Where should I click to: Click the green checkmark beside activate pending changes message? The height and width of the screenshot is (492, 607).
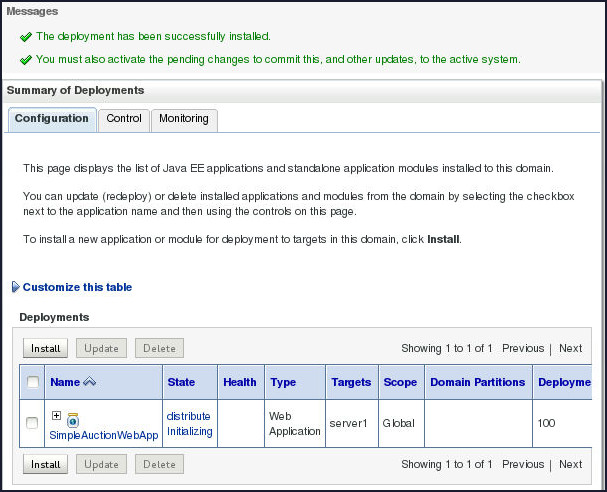click(26, 60)
